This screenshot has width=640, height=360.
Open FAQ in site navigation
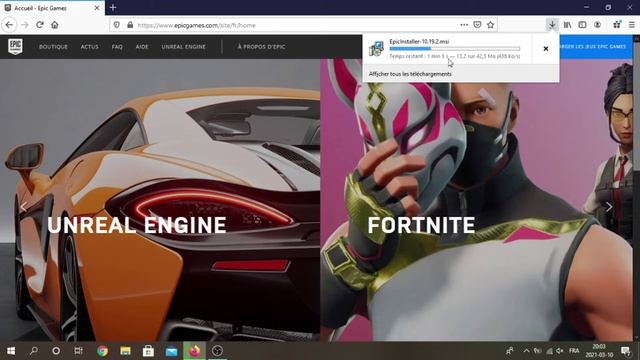pyautogui.click(x=117, y=47)
